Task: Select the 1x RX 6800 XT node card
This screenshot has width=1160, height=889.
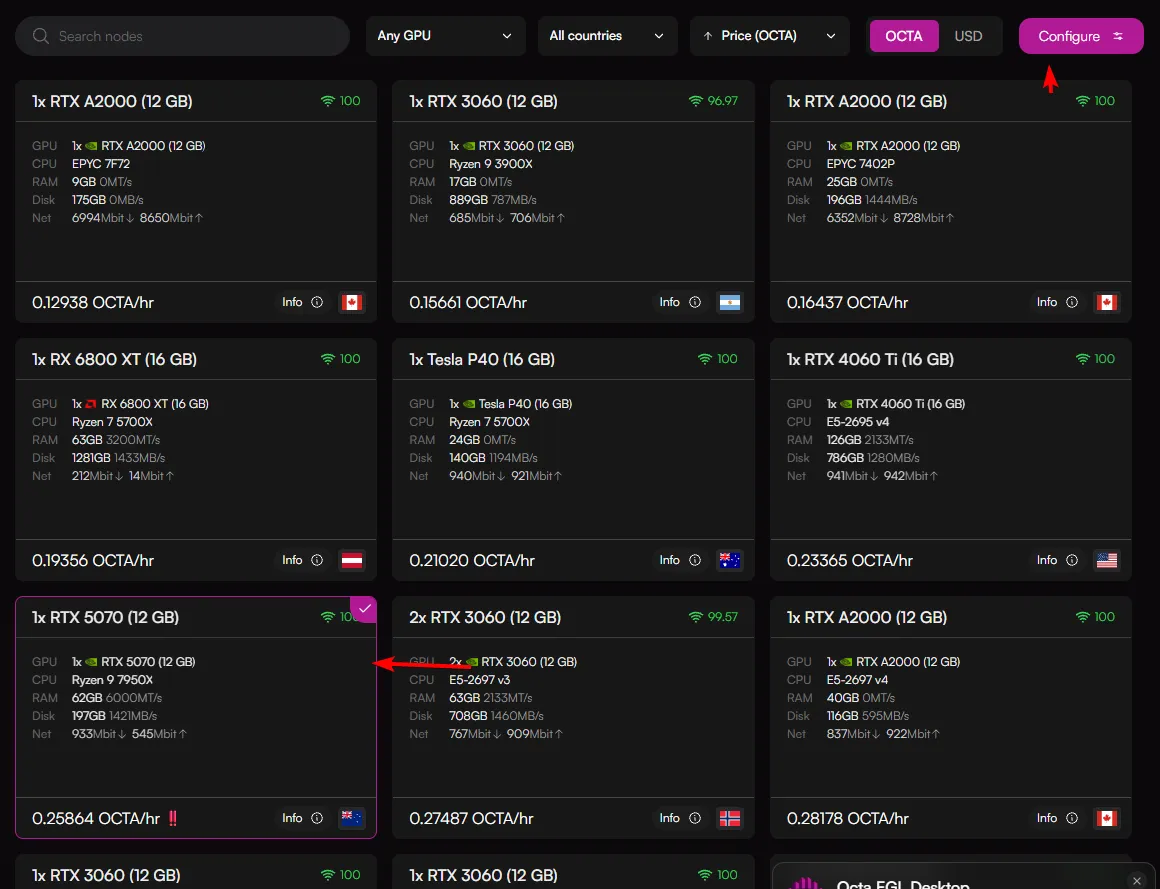Action: [195, 460]
